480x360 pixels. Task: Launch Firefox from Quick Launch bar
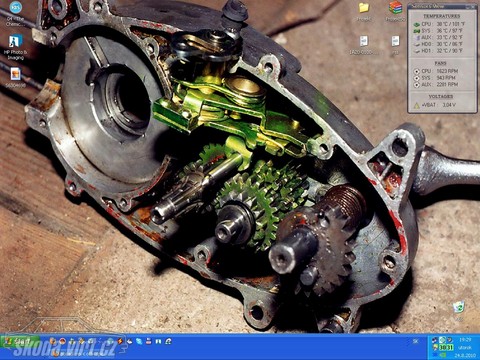coord(52,341)
